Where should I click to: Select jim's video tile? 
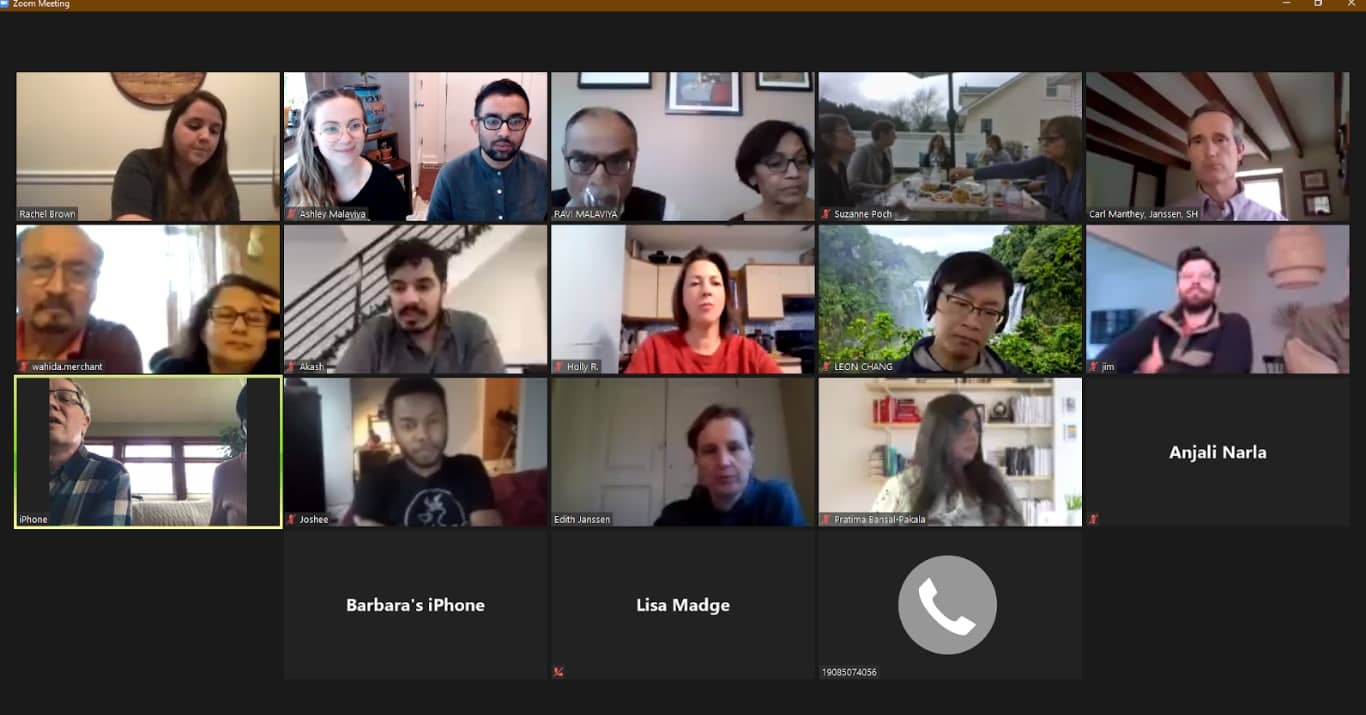[x=1217, y=299]
